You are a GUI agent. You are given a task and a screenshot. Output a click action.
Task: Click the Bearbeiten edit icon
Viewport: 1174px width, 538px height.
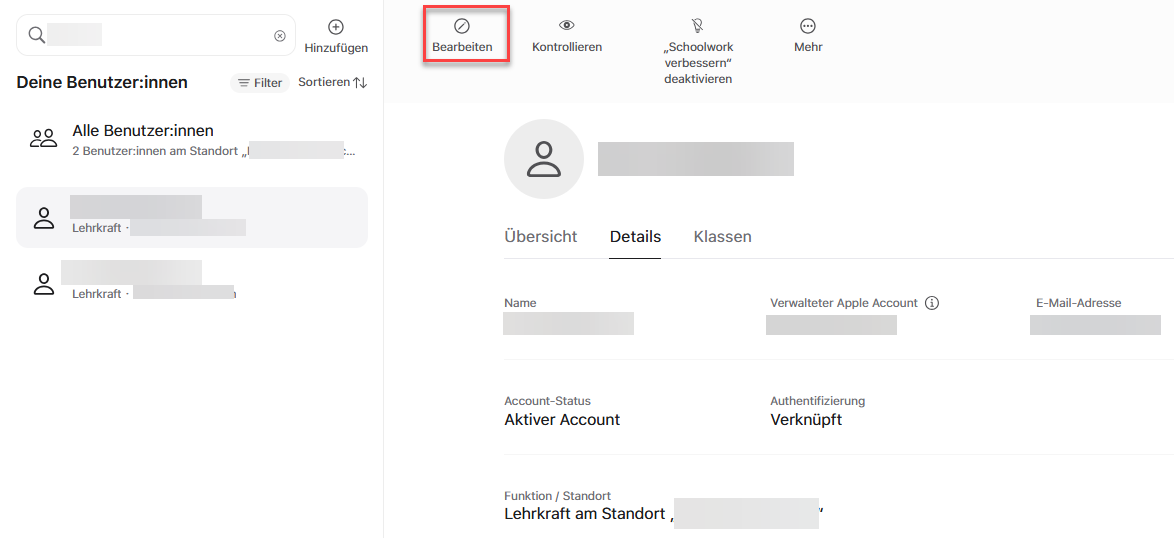pyautogui.click(x=462, y=27)
